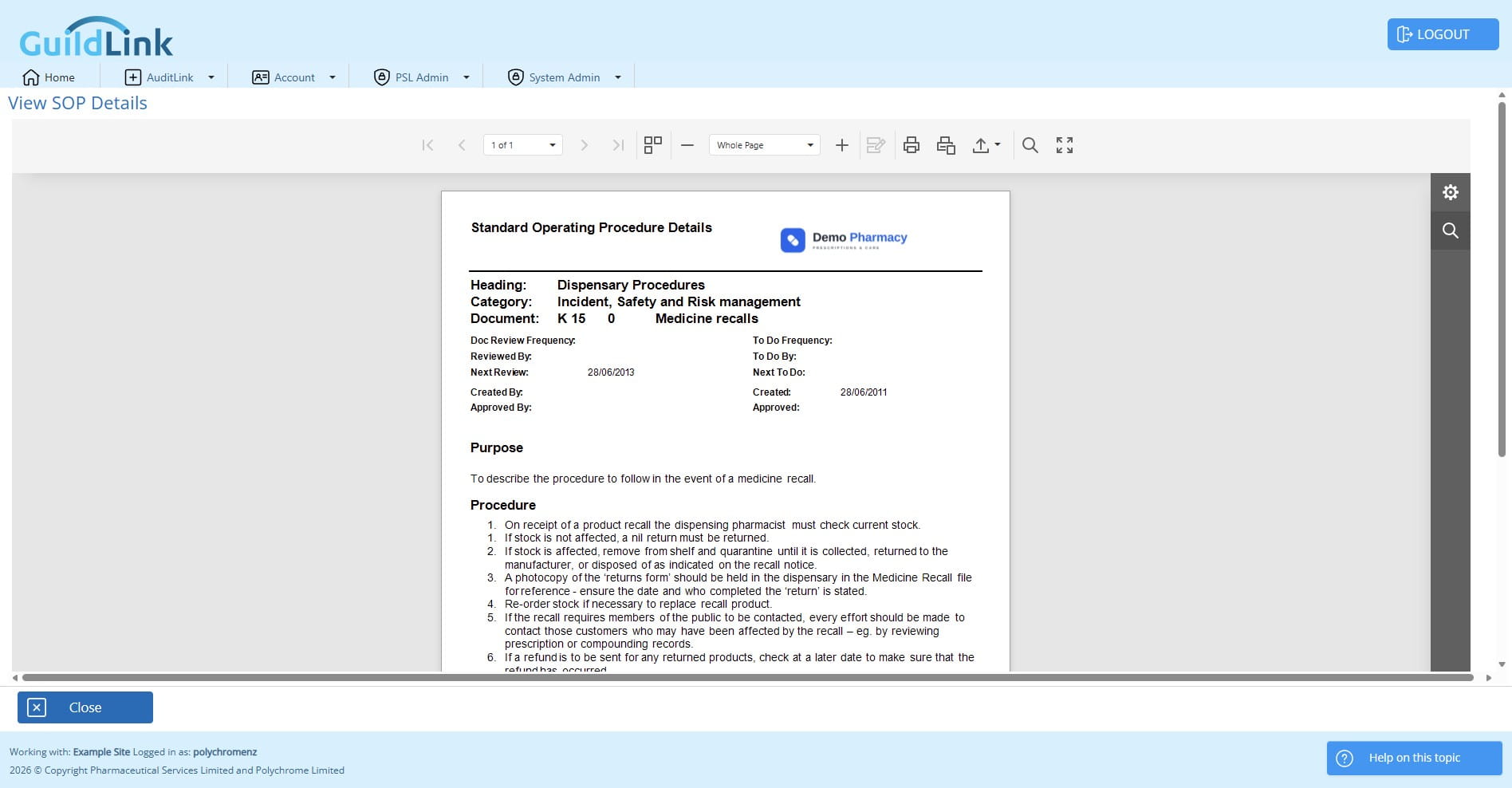Click right arrow on horizontal scrollbar
This screenshot has width=1512, height=788.
point(1488,678)
